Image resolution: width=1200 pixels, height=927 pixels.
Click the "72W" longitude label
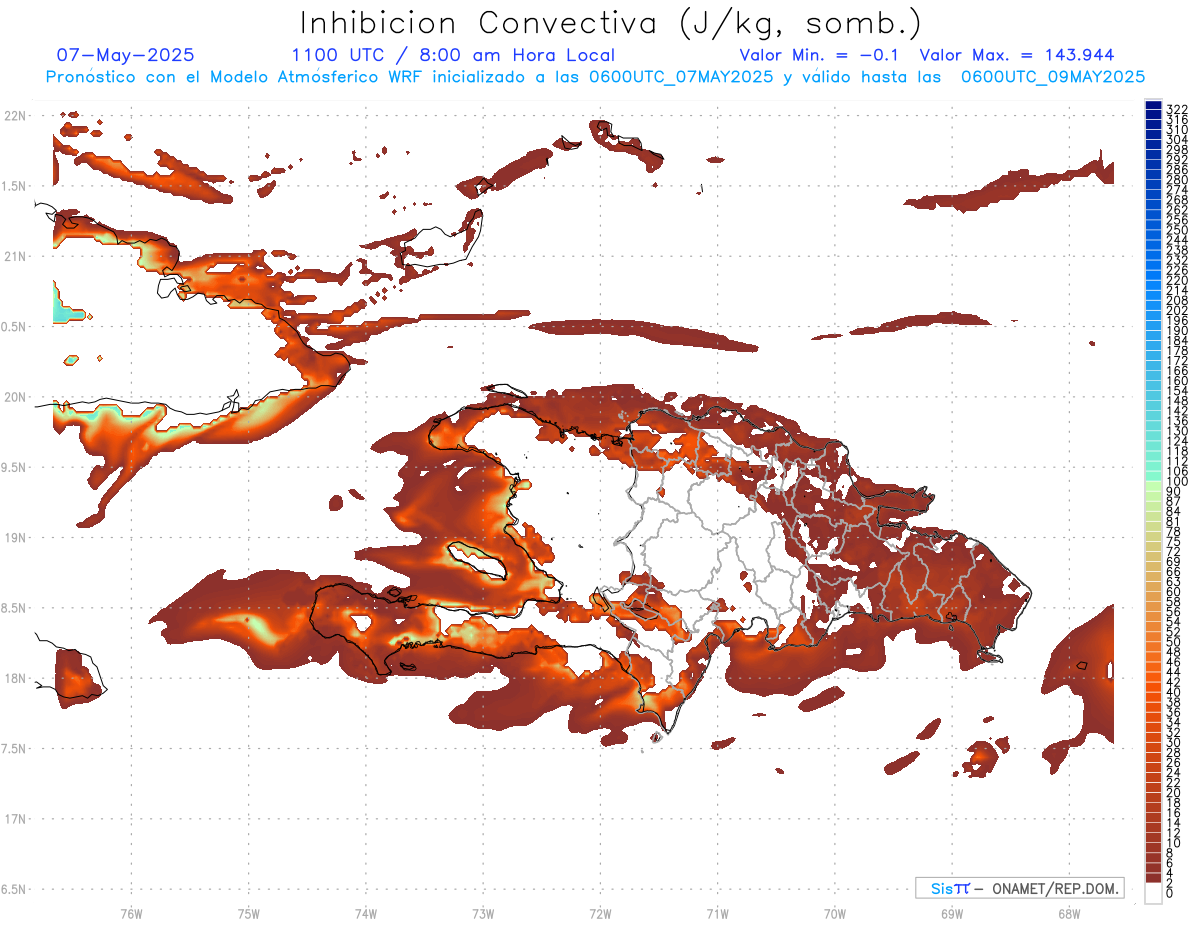click(x=600, y=913)
